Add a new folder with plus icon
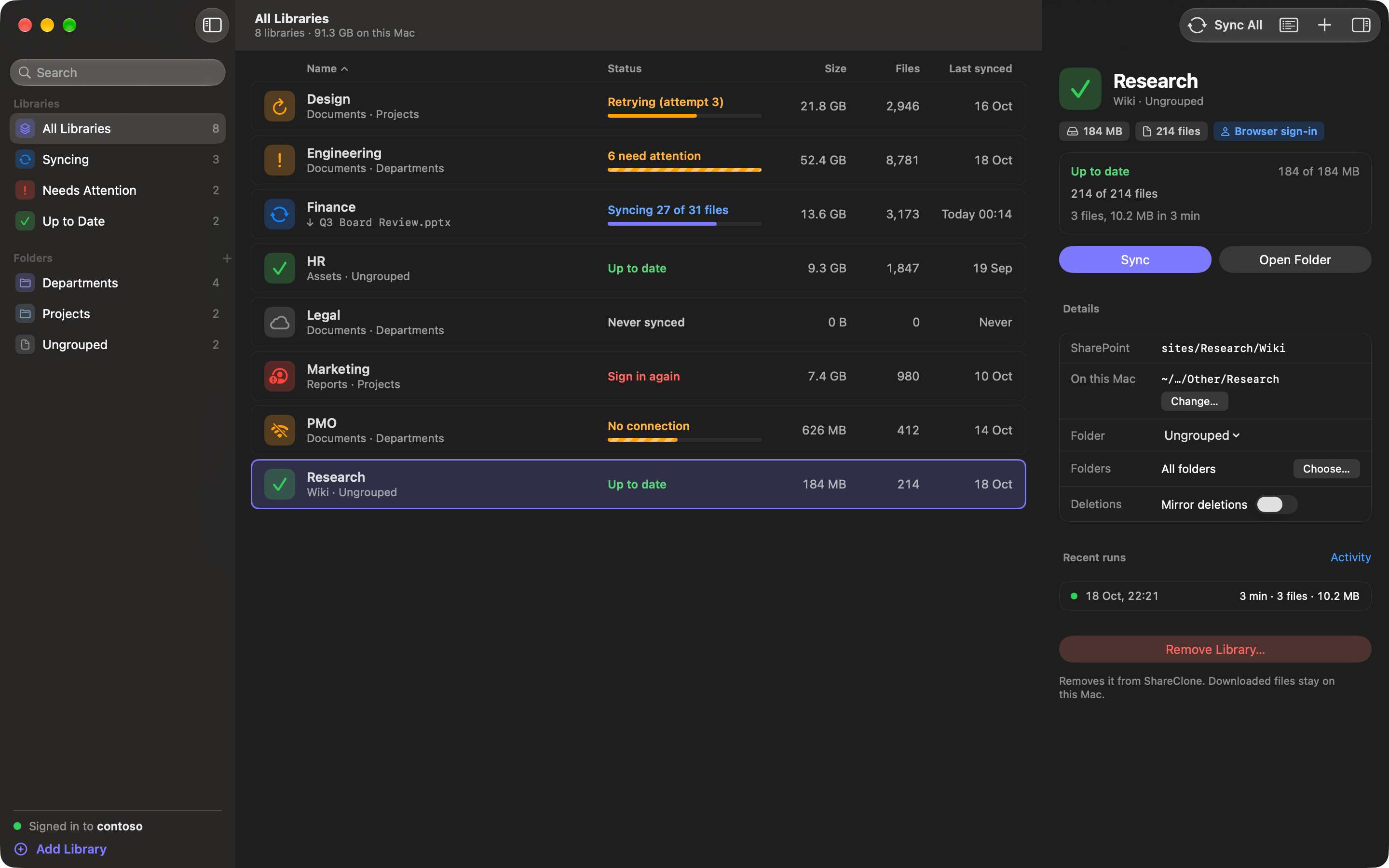The width and height of the screenshot is (1389, 868). coord(227,258)
